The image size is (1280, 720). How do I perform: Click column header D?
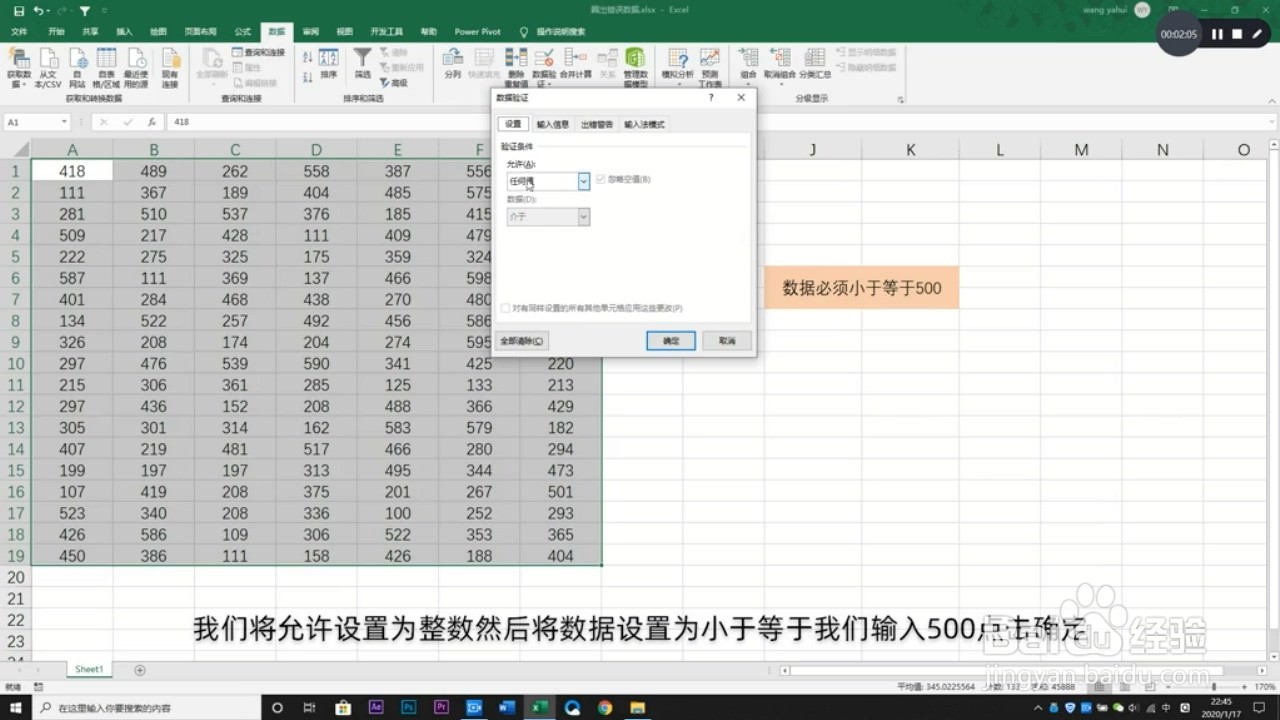316,150
